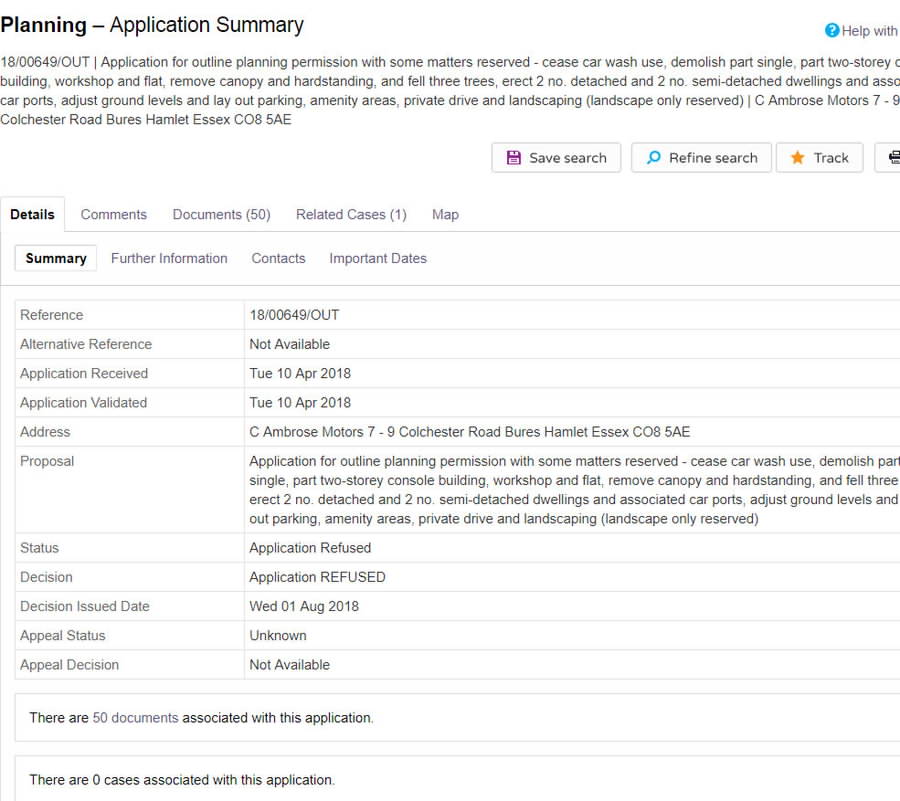Track this planning application

click(820, 158)
